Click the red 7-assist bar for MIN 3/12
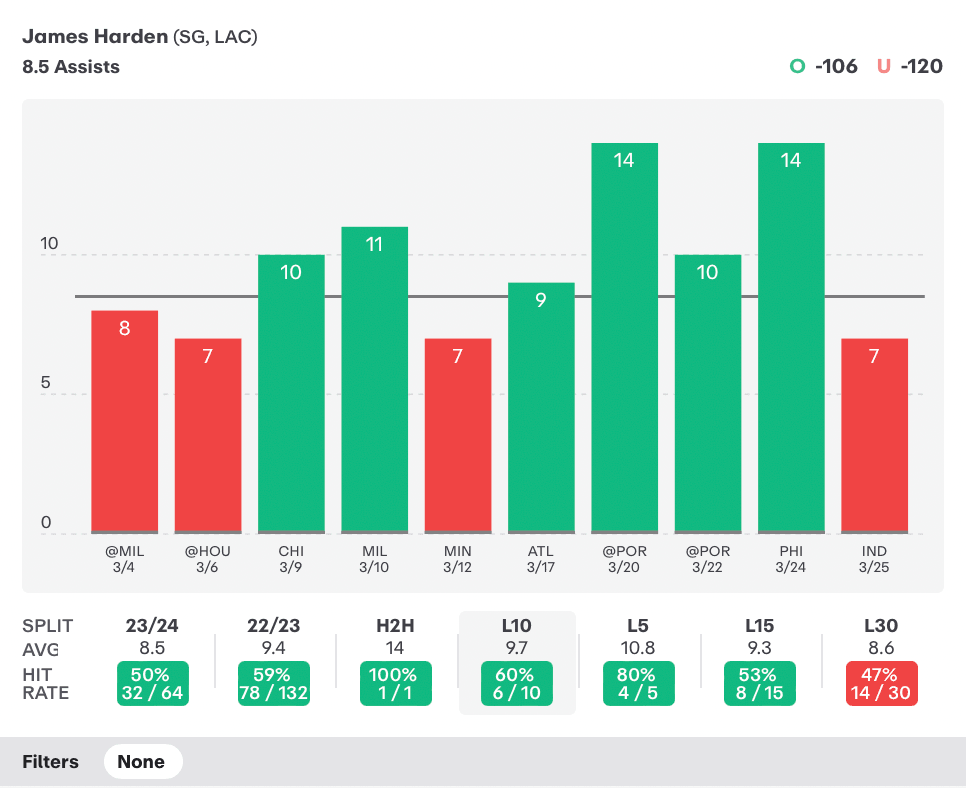 click(x=458, y=436)
